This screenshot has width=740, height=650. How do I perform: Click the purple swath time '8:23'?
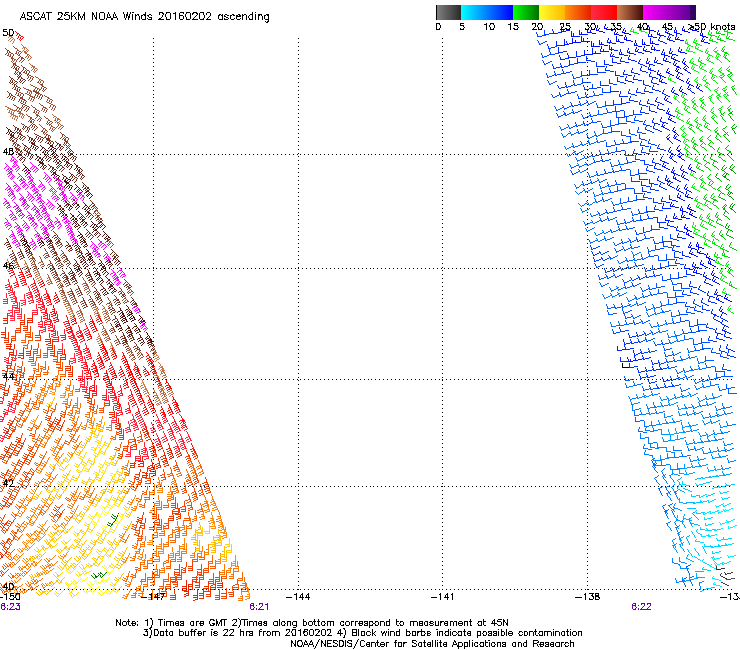tap(10, 607)
